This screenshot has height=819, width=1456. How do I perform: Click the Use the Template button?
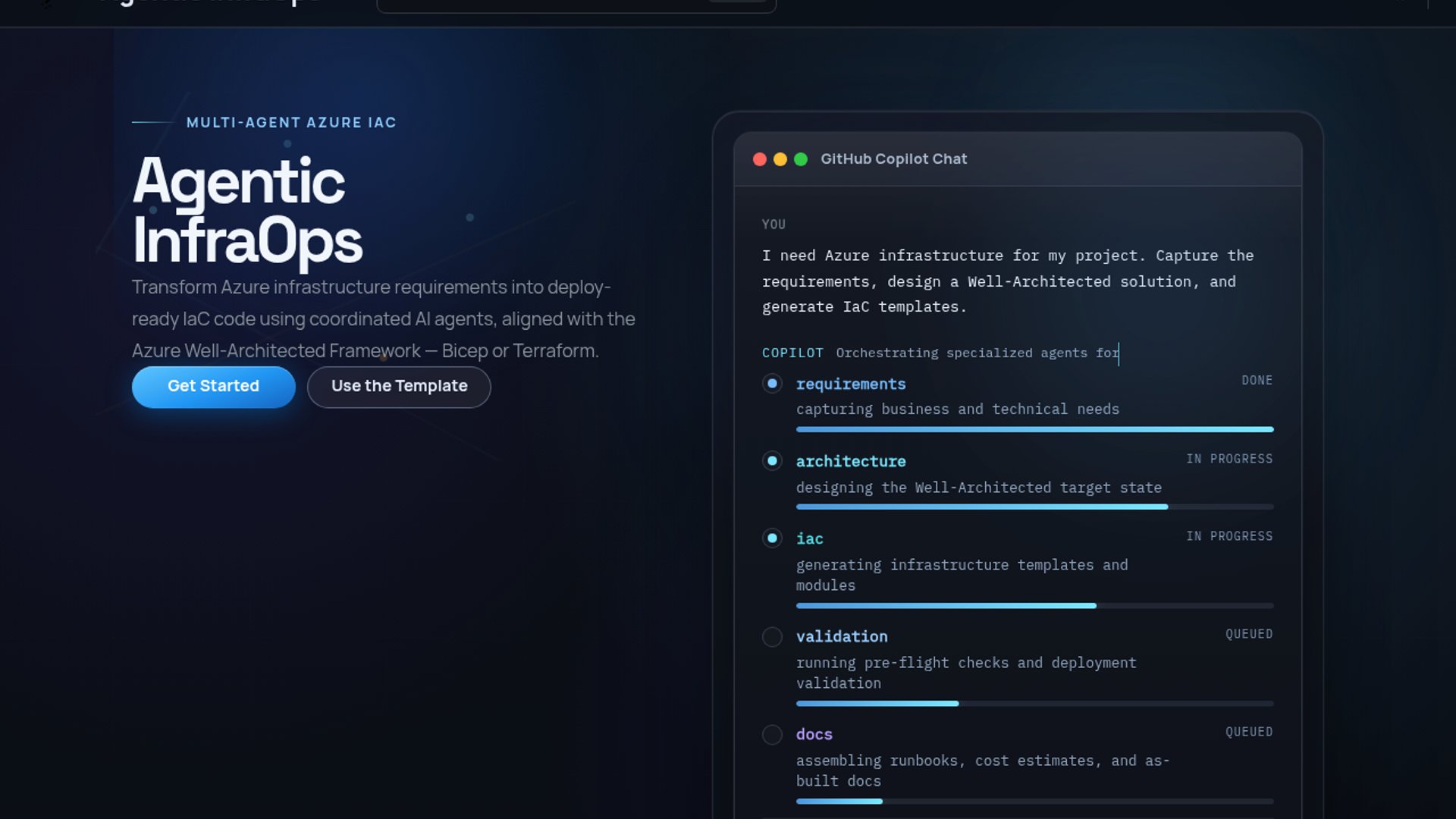399,387
